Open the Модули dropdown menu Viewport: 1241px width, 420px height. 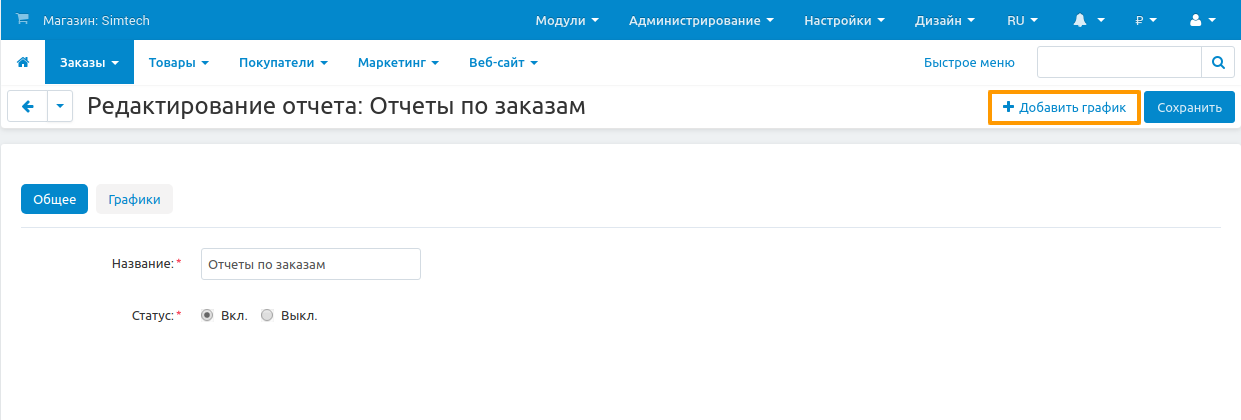567,20
